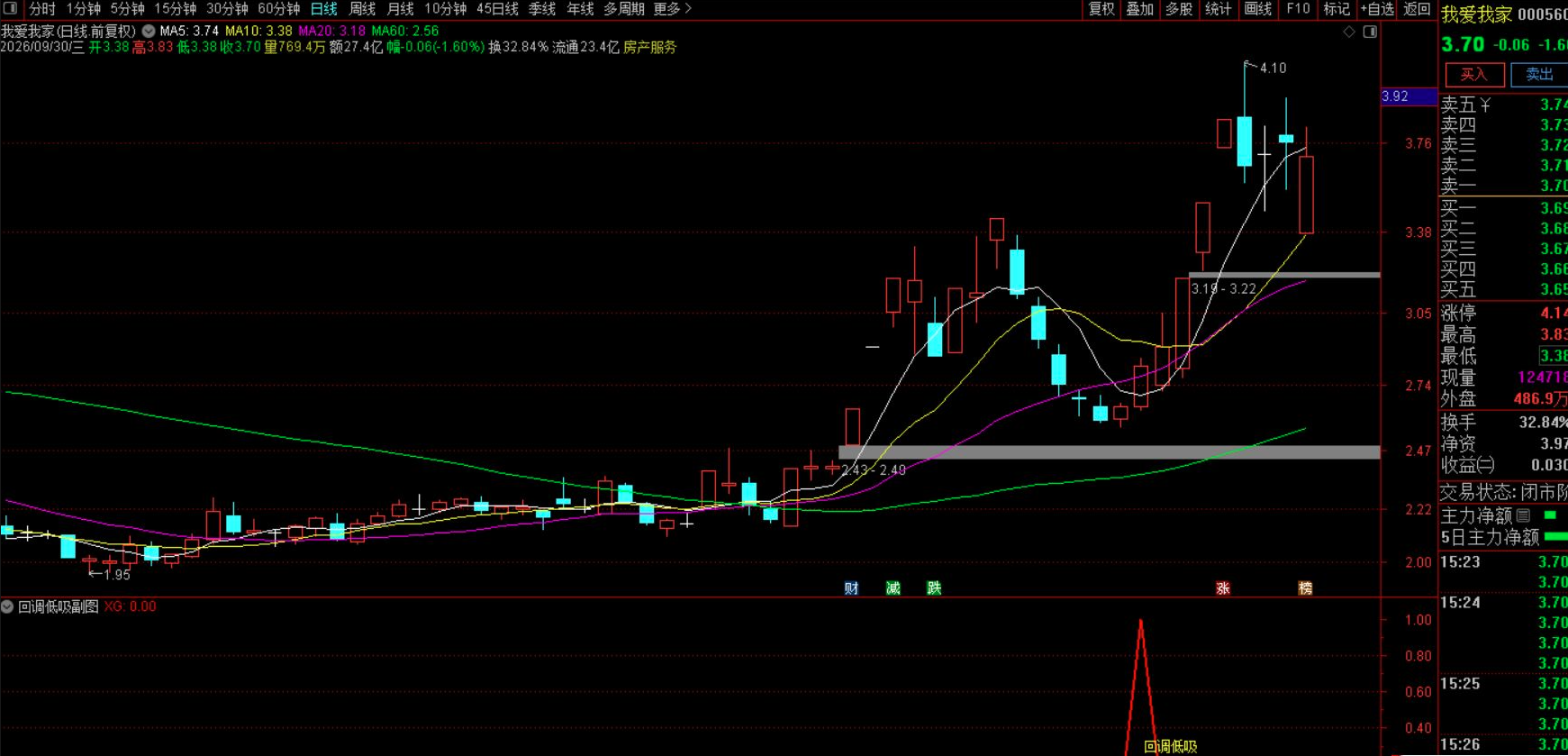Toggle the left panel icon in period bar
The image size is (1568, 756).
[x=11, y=9]
